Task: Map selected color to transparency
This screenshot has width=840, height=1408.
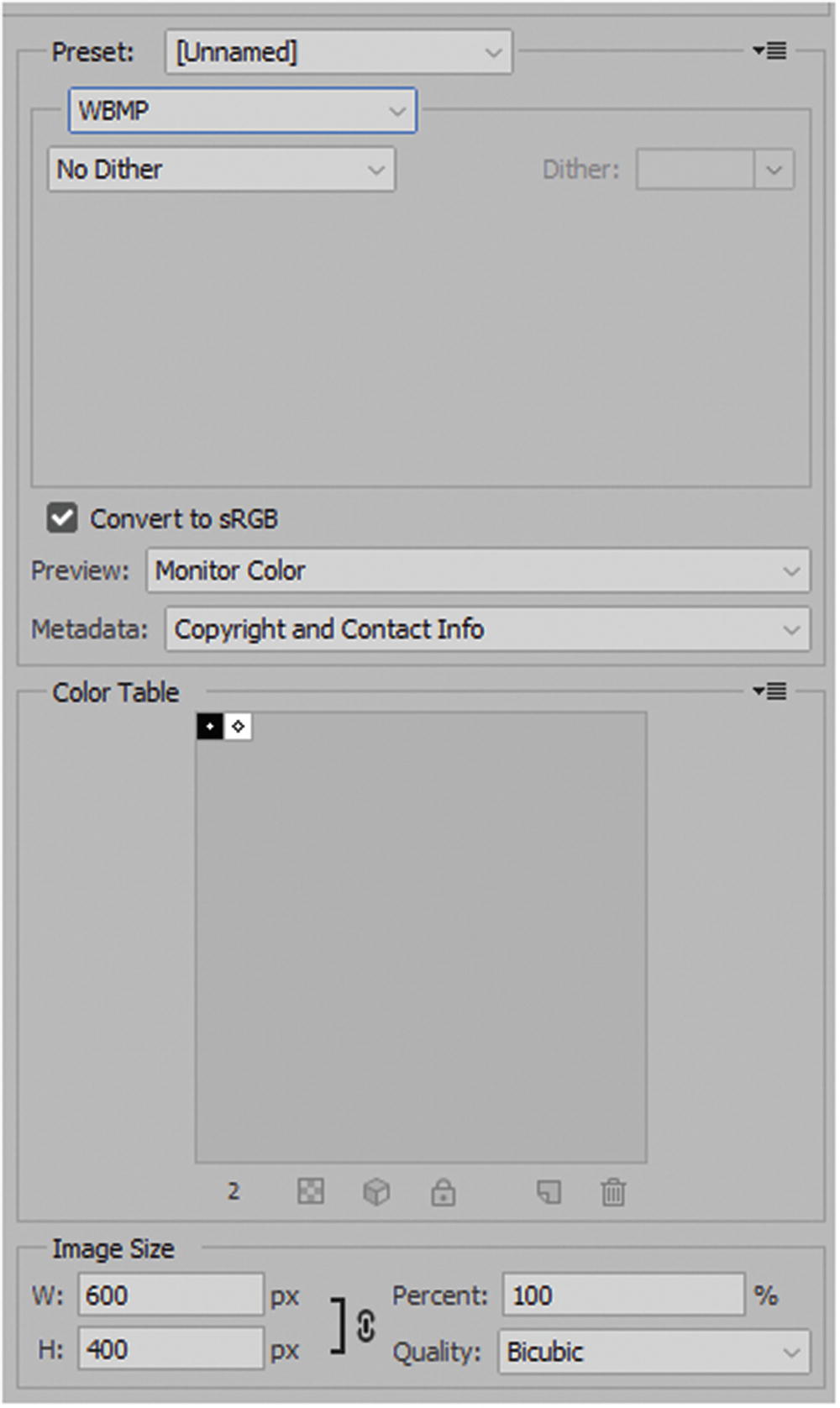Action: click(x=309, y=1191)
